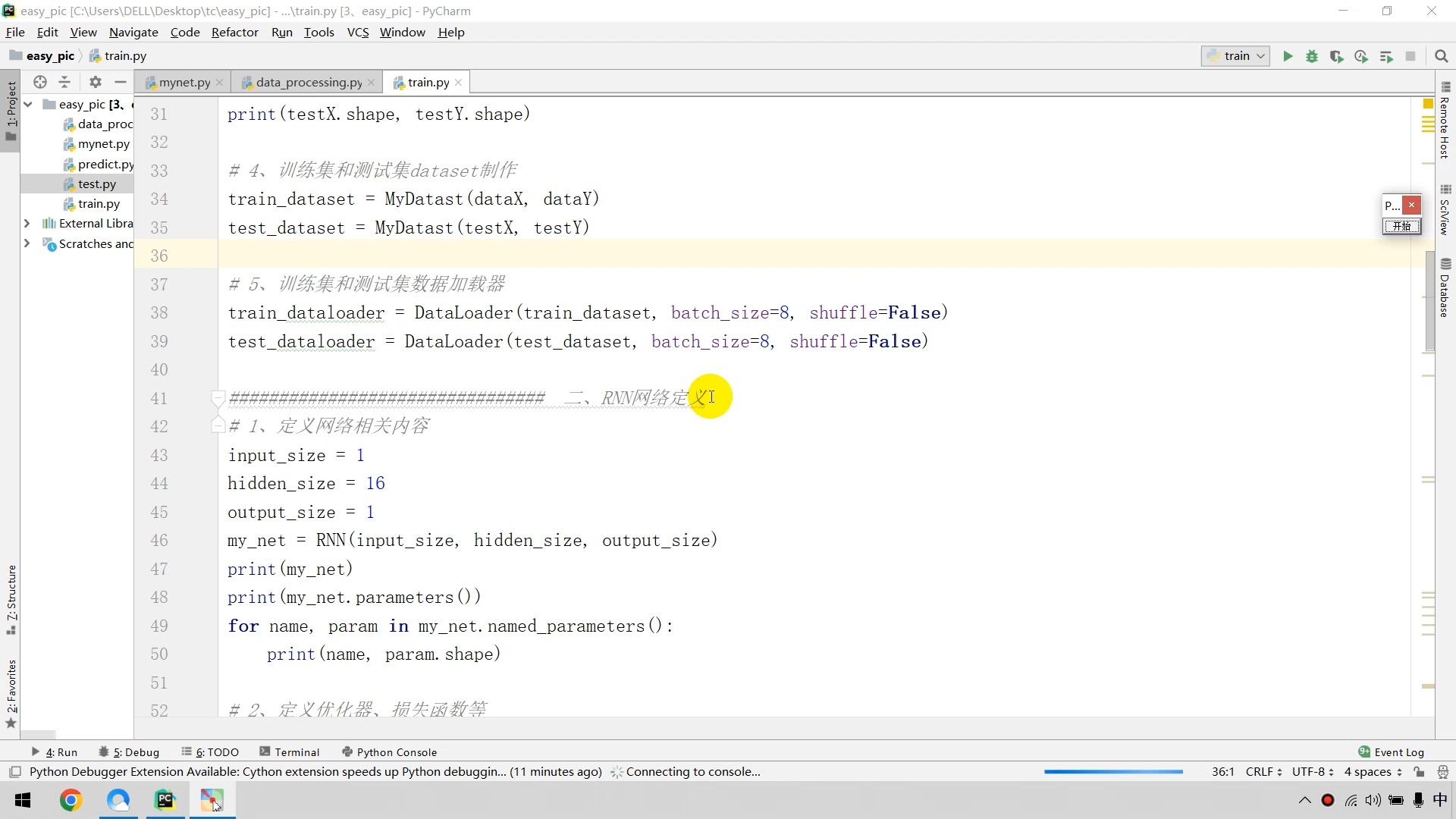The height and width of the screenshot is (819, 1456).
Task: Open Chrome from the taskbar
Action: coord(71,800)
